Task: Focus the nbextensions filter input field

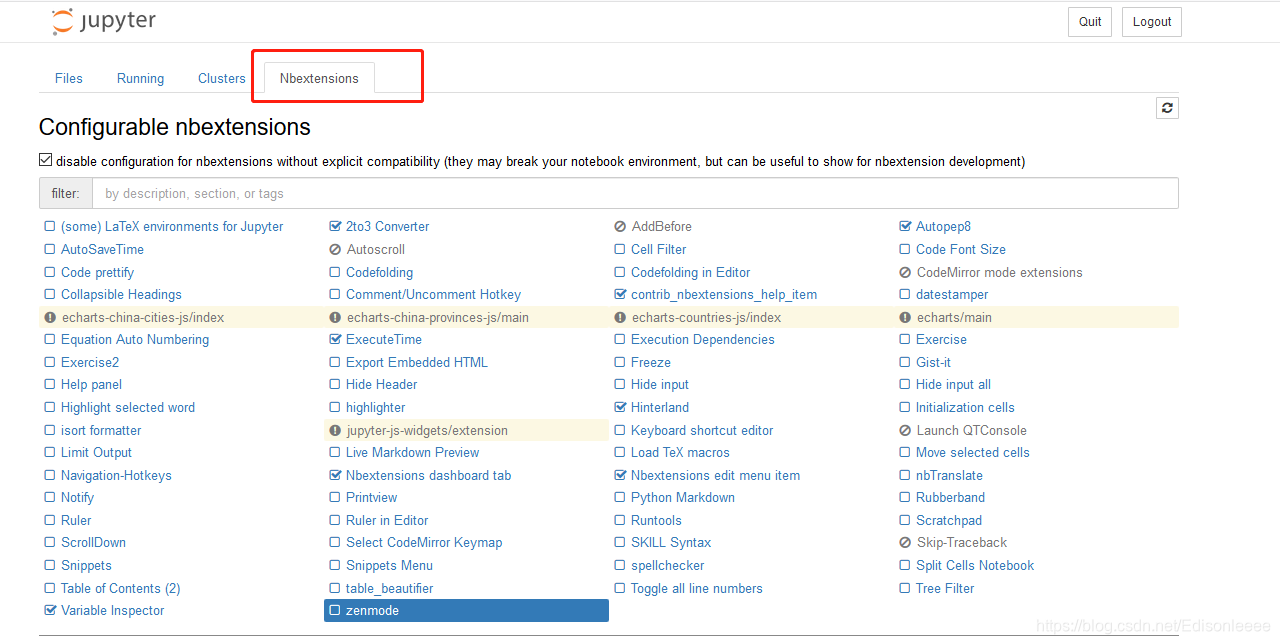Action: coord(635,193)
